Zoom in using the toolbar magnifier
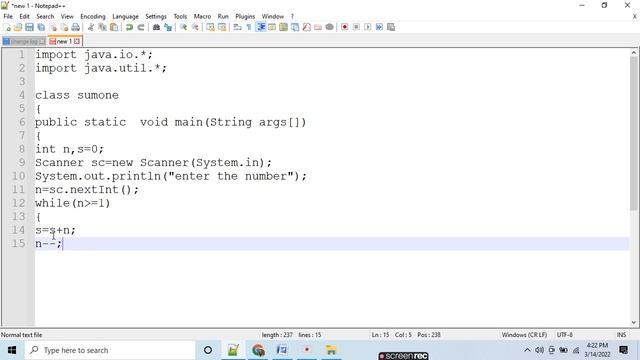 pos(183,27)
